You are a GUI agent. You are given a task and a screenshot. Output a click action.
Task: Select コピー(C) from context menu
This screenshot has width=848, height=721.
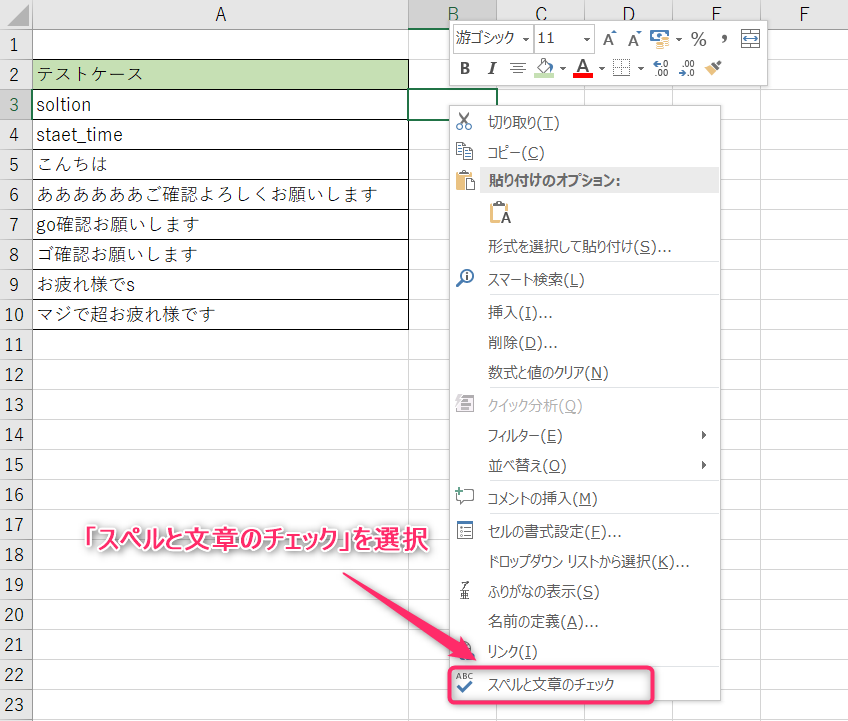[585, 153]
